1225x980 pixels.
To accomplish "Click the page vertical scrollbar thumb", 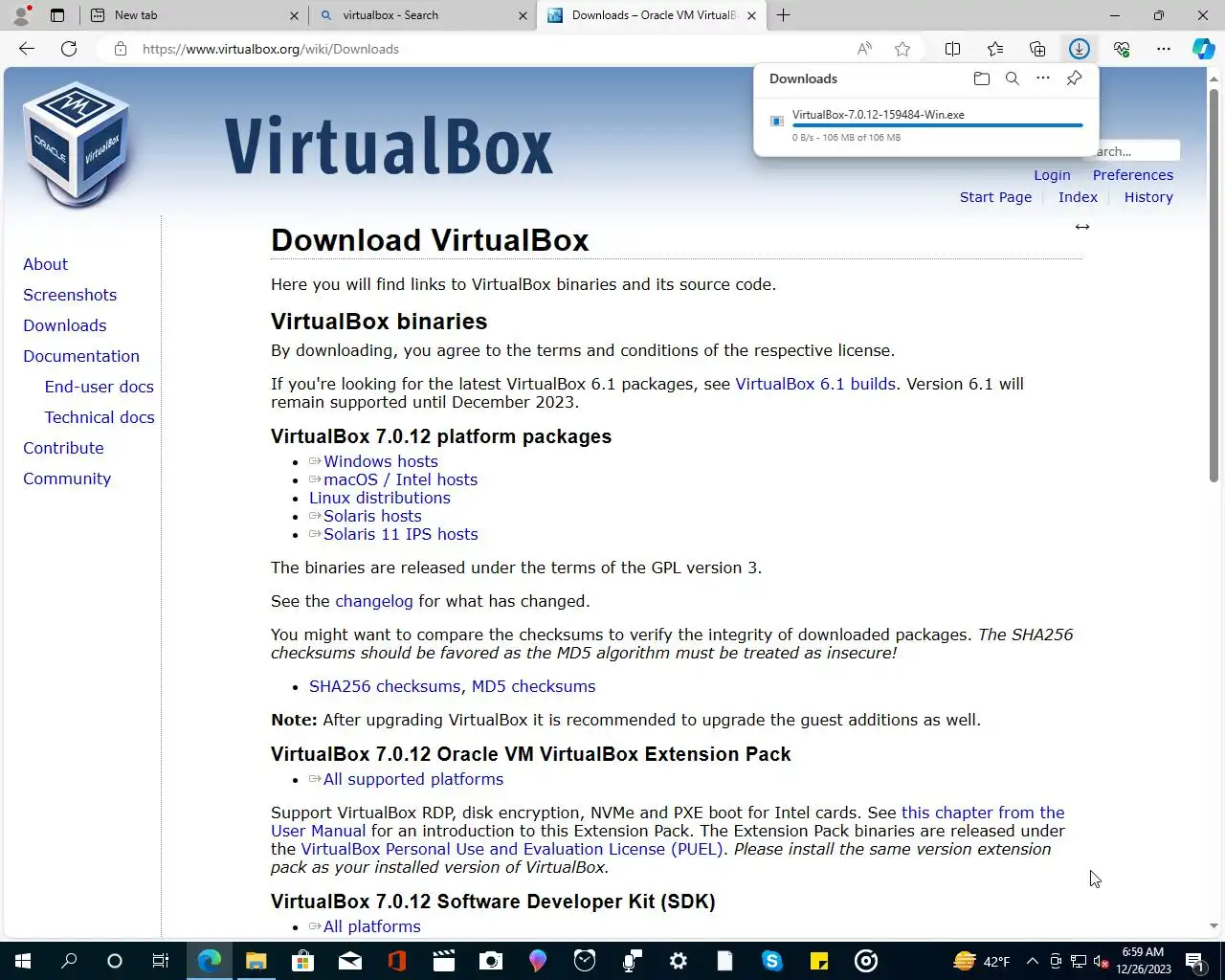I will 1214,287.
